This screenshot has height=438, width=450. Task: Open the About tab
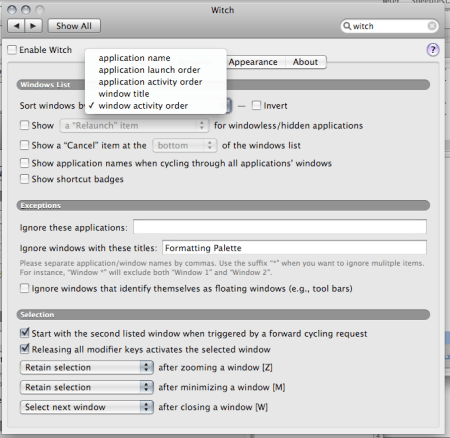[305, 62]
